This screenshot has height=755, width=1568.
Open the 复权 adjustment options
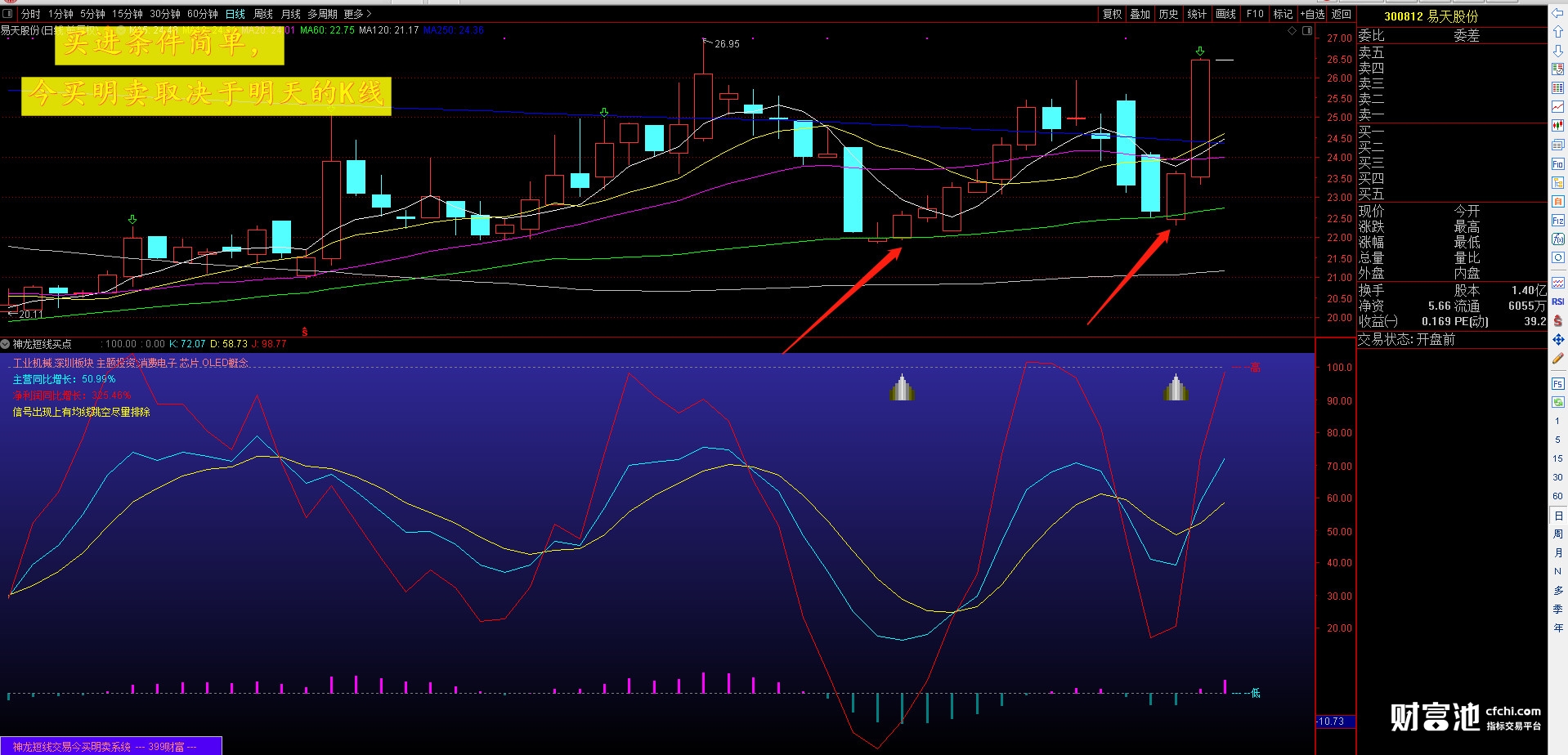coord(1113,14)
